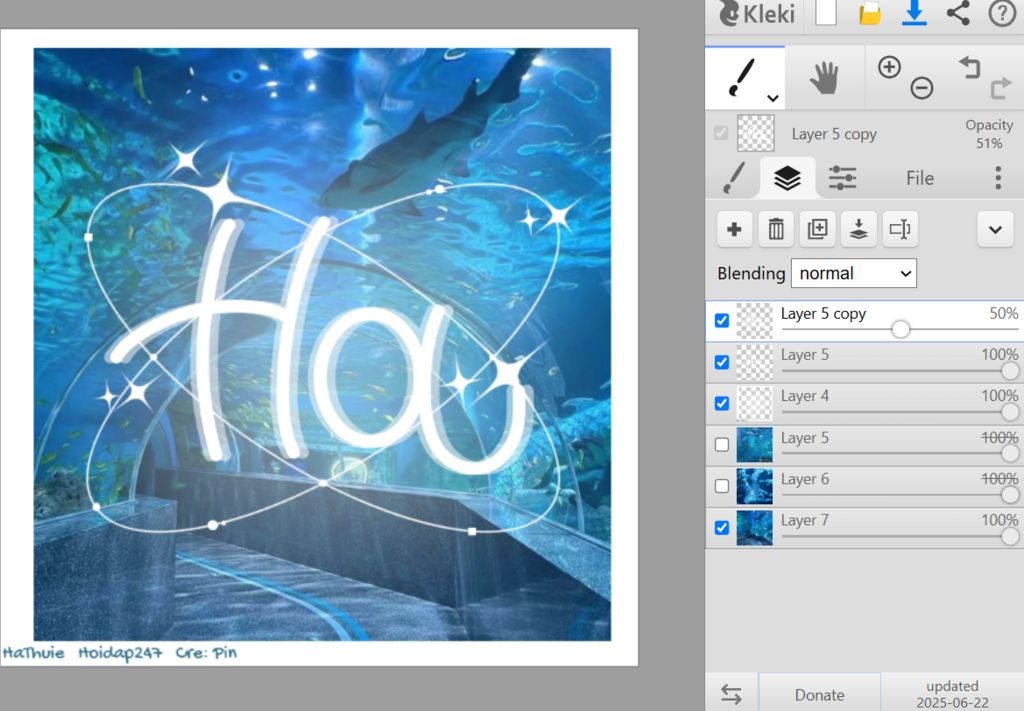Uncheck visibility of Layer 7
The width and height of the screenshot is (1024, 711).
[x=722, y=527]
